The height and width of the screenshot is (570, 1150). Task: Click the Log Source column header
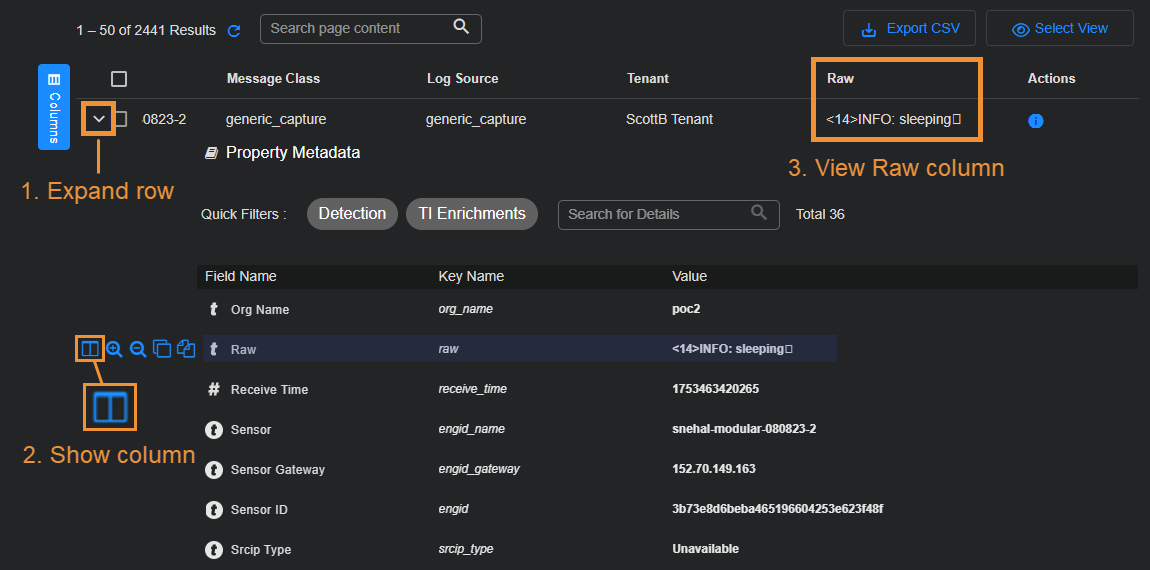click(x=462, y=78)
